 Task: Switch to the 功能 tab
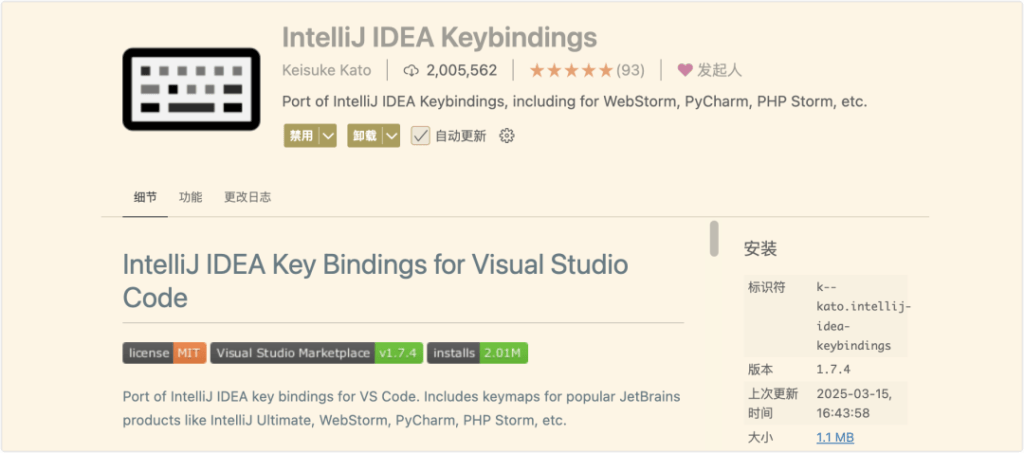[190, 197]
